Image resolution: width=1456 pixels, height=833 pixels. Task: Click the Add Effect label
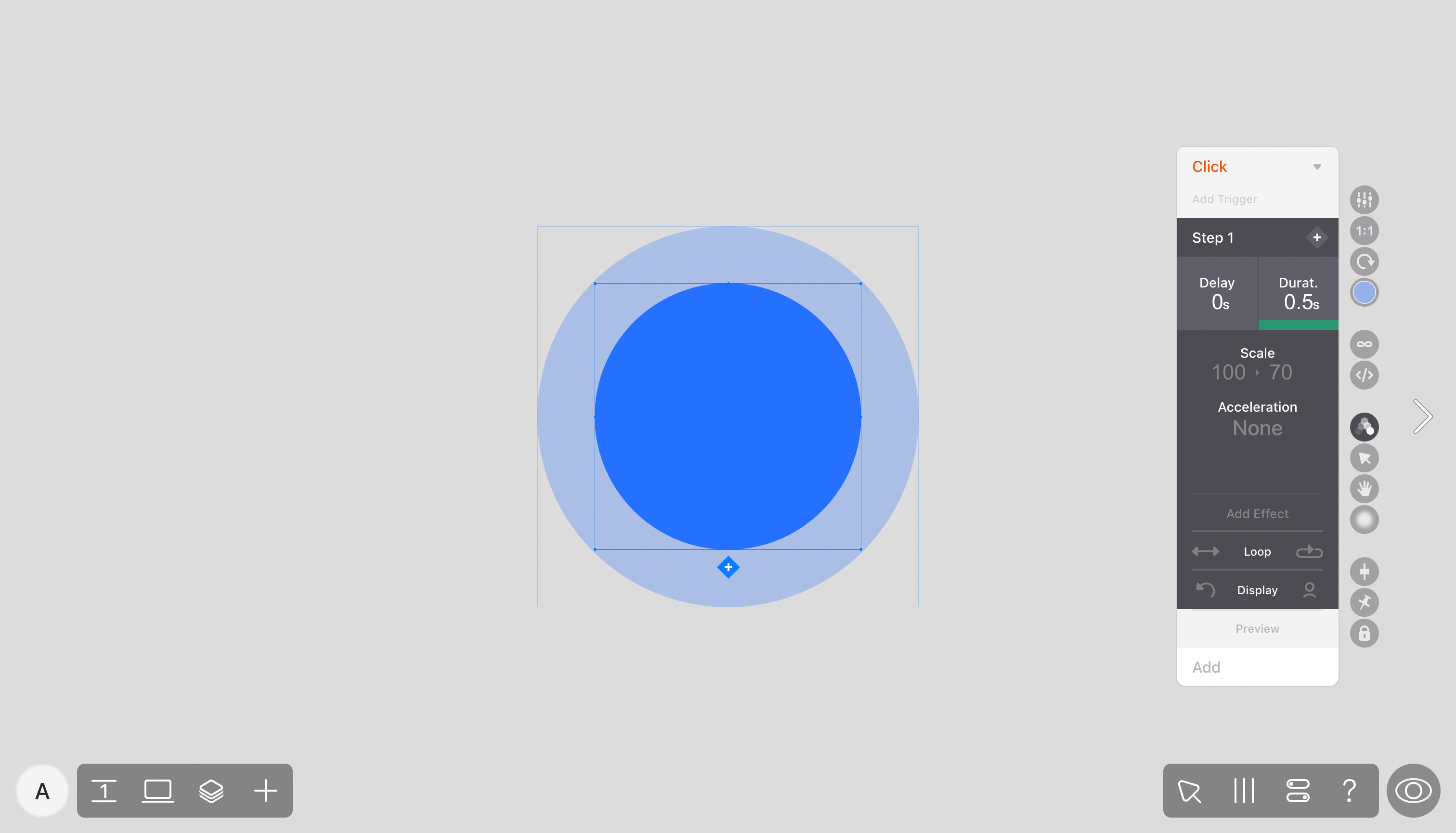[x=1257, y=513]
